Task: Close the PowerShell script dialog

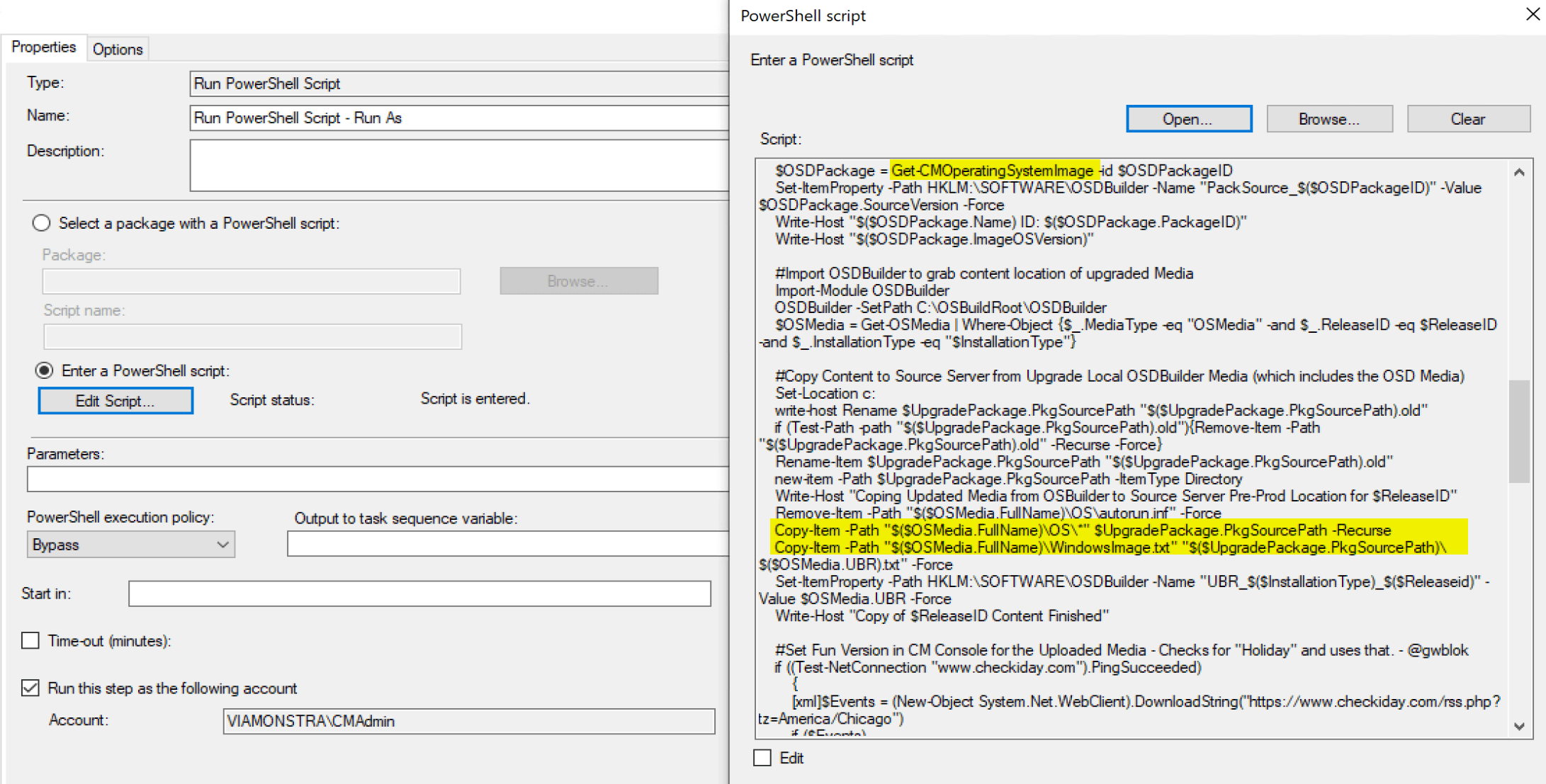Action: click(1533, 14)
